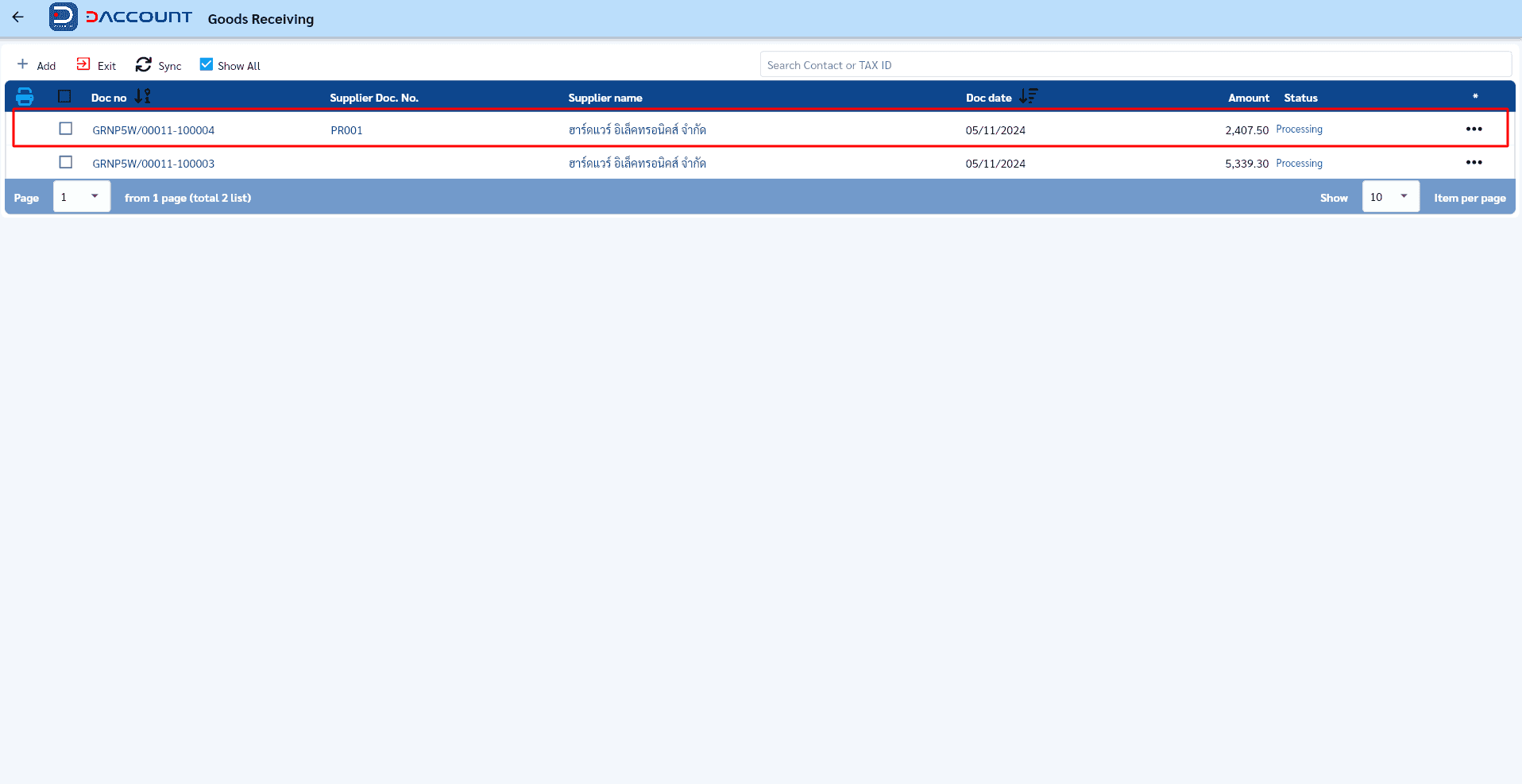Image resolution: width=1522 pixels, height=784 pixels.
Task: Sort by Doc no column icon
Action: 142,96
